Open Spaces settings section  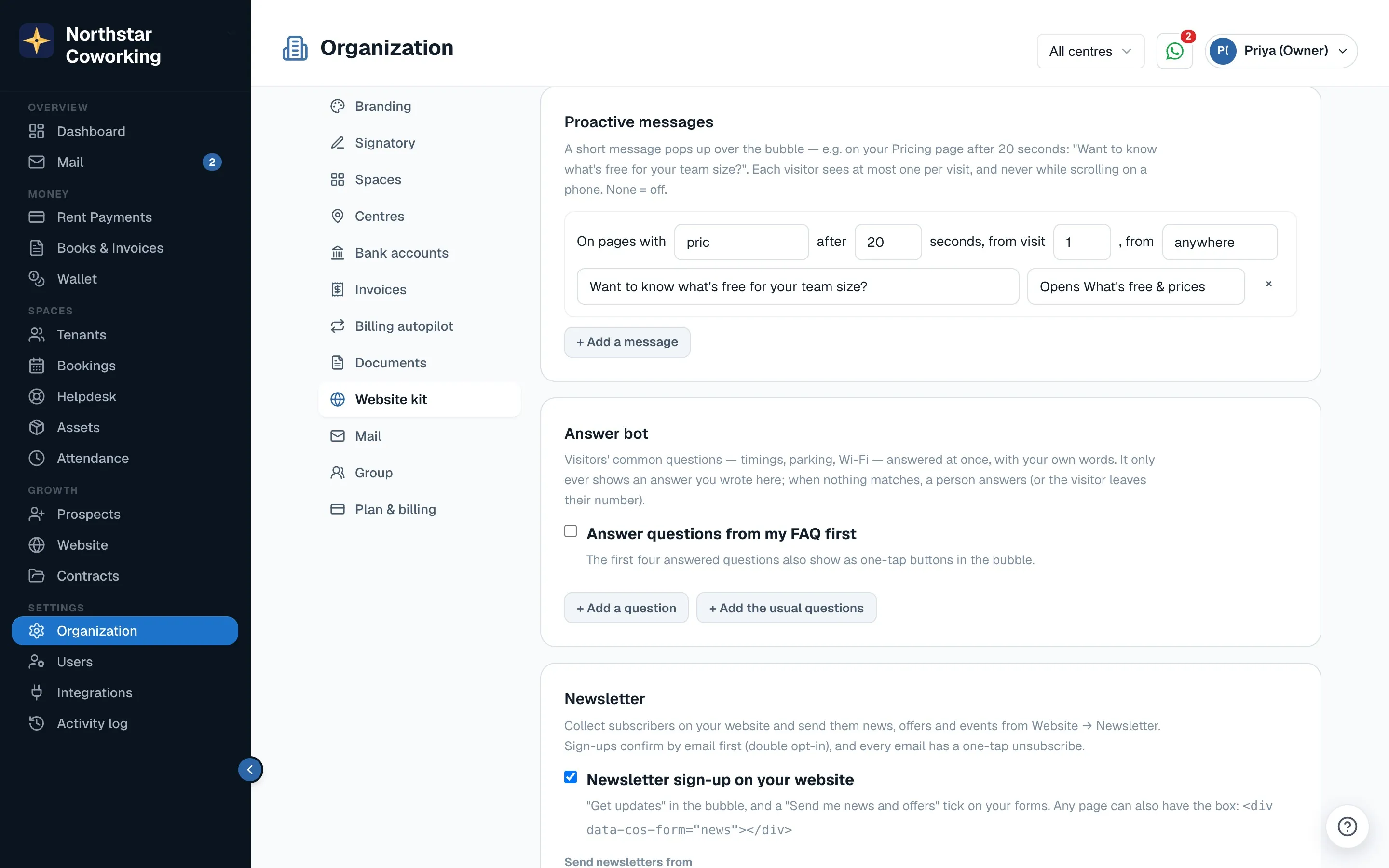click(x=420, y=180)
